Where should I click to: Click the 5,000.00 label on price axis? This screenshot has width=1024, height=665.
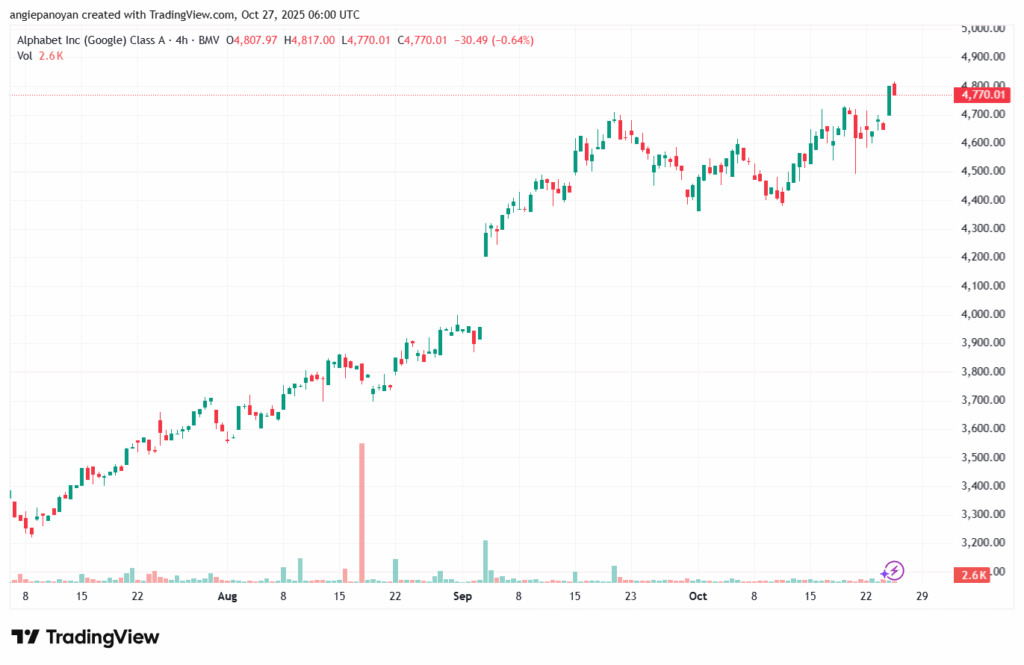pyautogui.click(x=981, y=29)
